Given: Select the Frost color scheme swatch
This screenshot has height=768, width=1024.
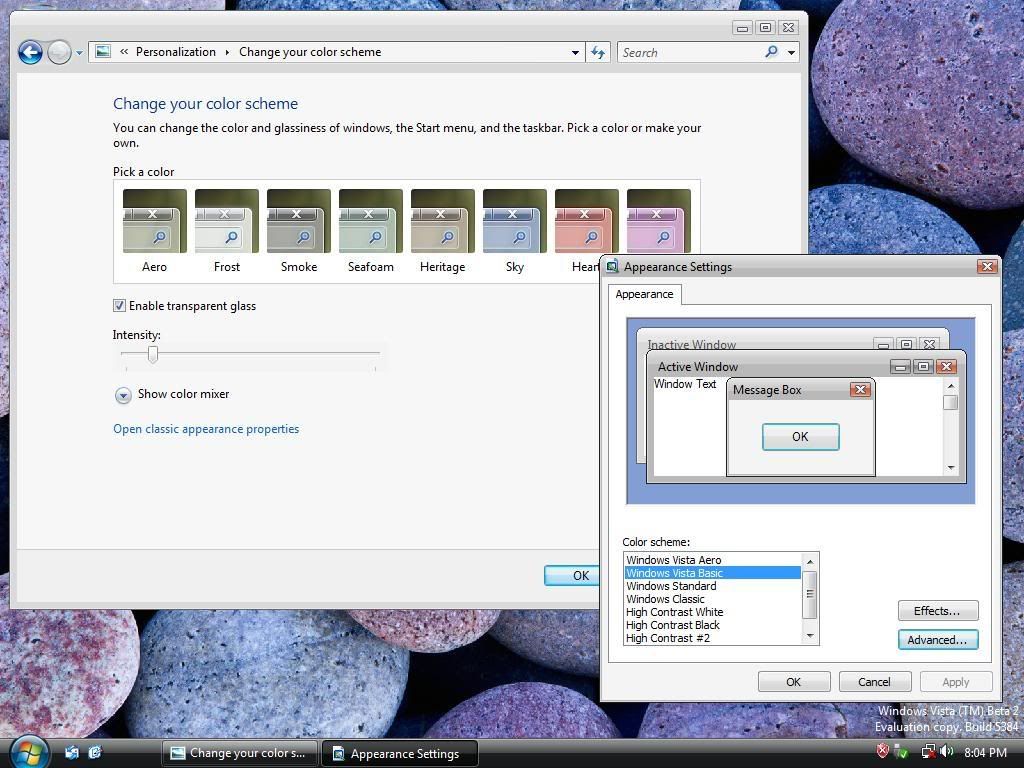Looking at the screenshot, I should [x=227, y=222].
